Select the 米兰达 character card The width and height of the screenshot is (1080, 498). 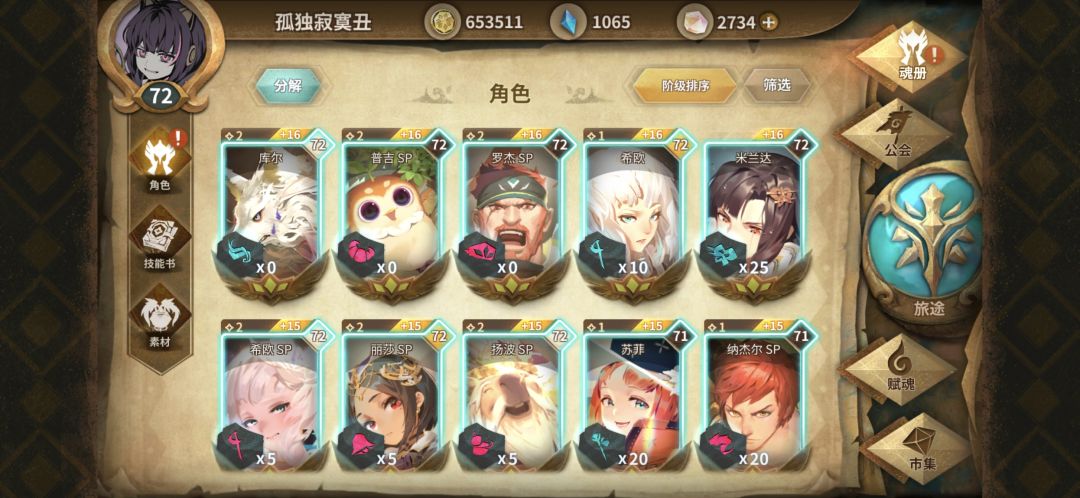[x=755, y=215]
